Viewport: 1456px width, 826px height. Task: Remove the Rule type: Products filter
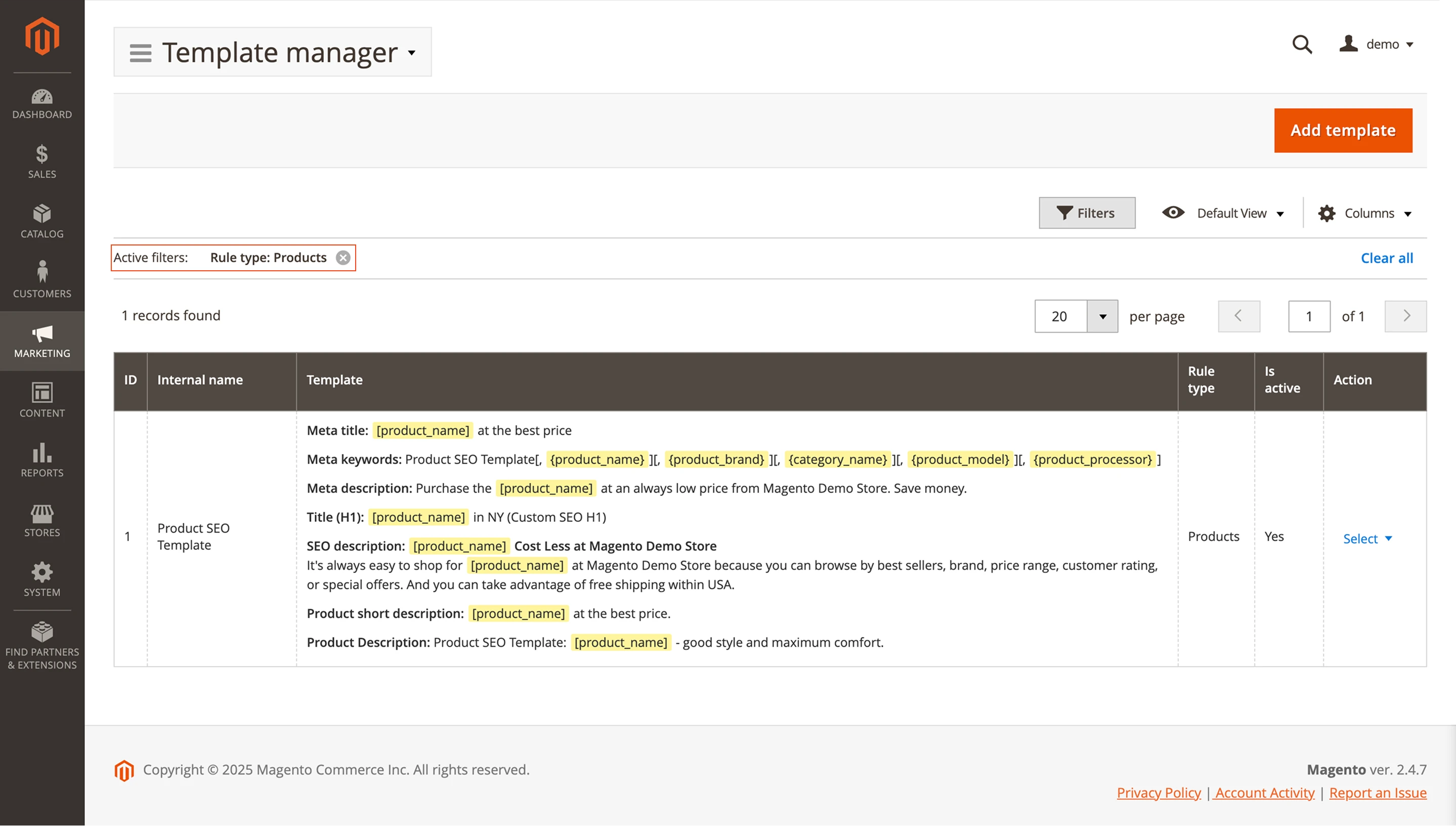pyautogui.click(x=344, y=258)
